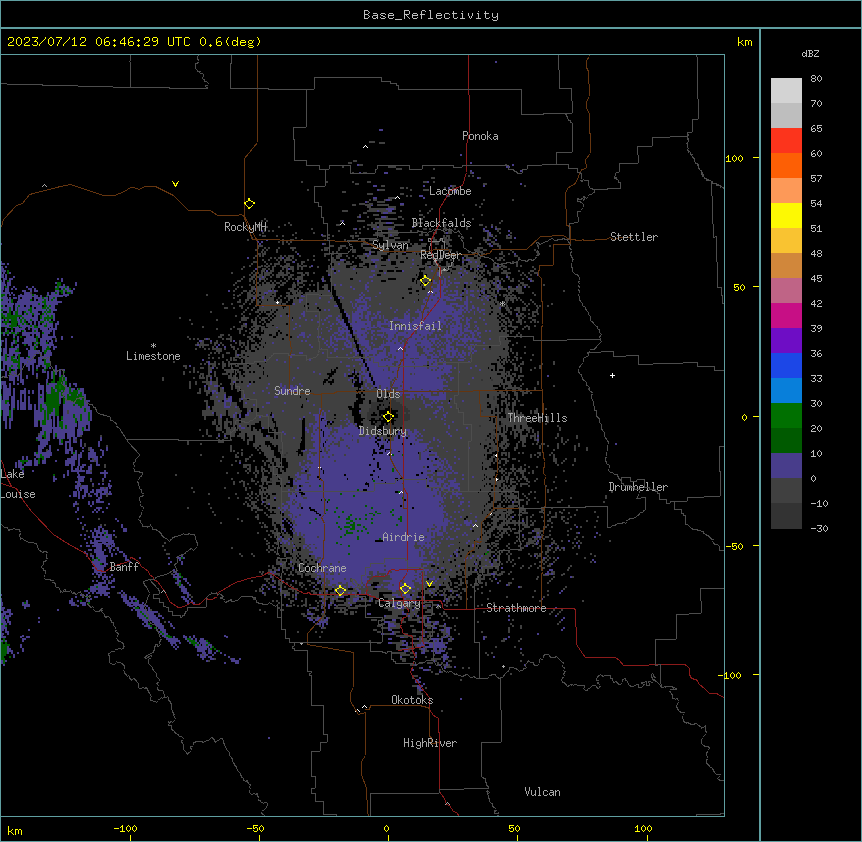The height and width of the screenshot is (842, 862).
Task: Pick the red 65-60 dBZ legend swatch
Action: [786, 141]
